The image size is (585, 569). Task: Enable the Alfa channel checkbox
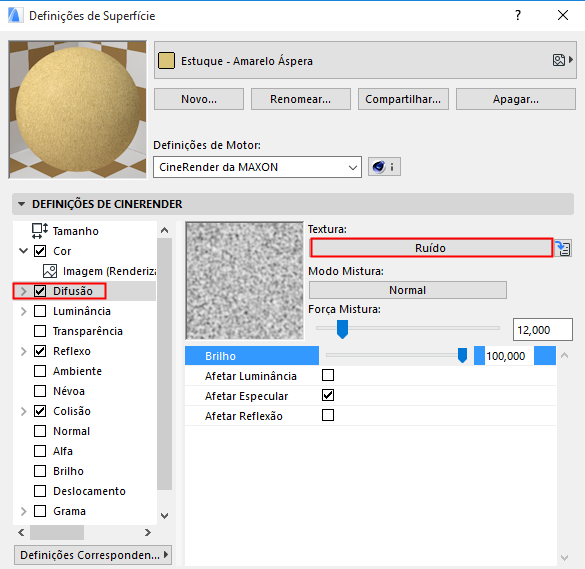[x=40, y=451]
